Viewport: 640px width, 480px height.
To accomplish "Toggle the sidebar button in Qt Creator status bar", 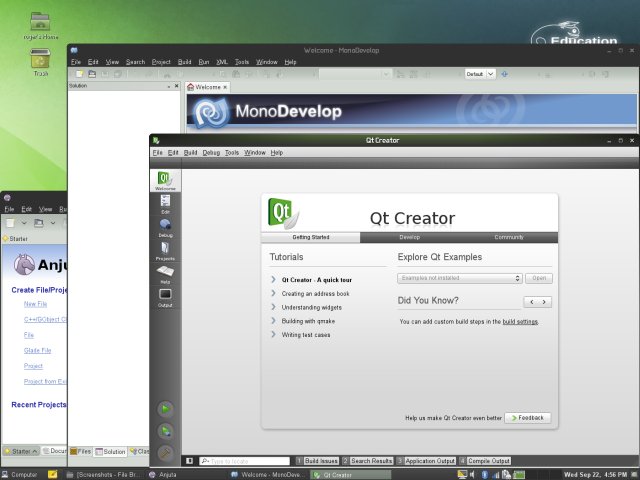I will (189, 461).
